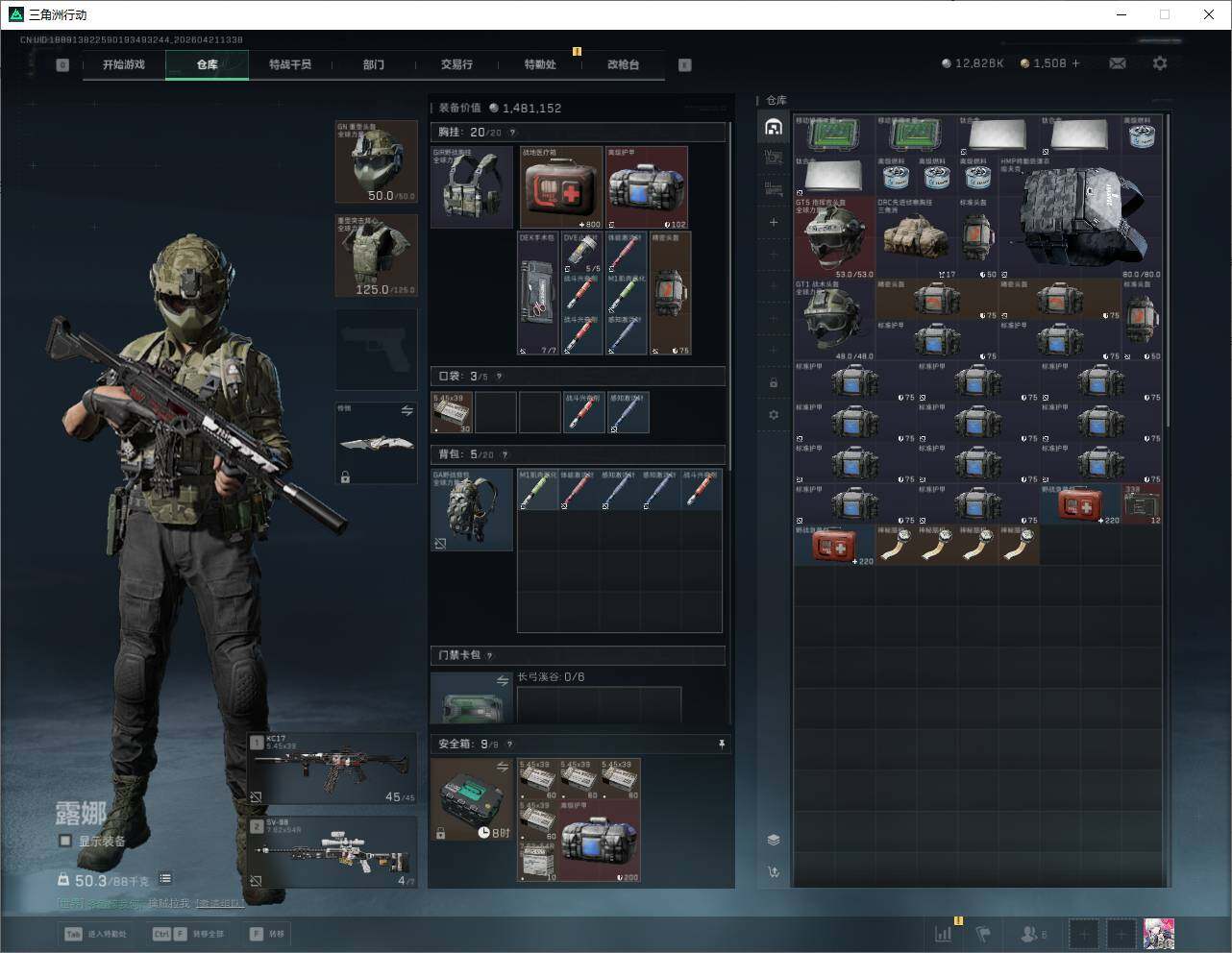Screen dimensions: 1232x953
Task: Select the armor repair kit showing 102
Action: [647, 187]
